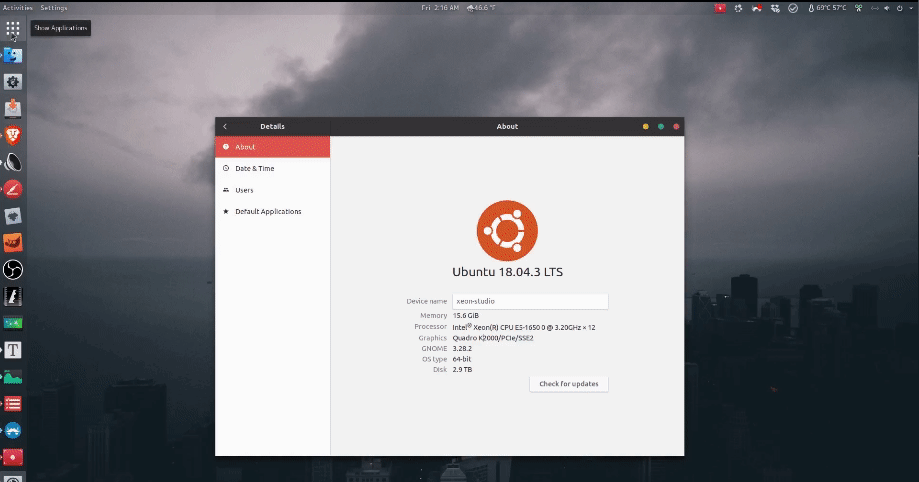
Task: Click Ubuntu 18.04.3 LTS version text
Action: pos(508,272)
